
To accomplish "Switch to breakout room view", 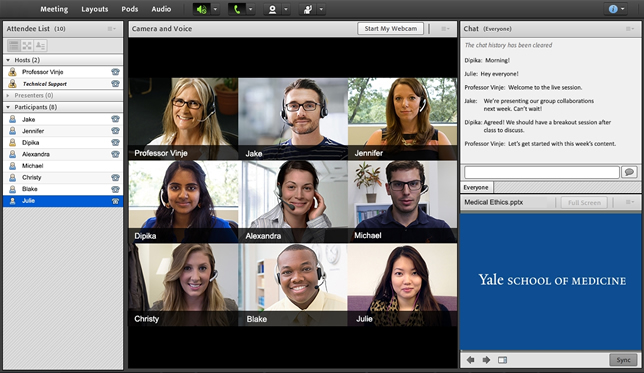I will click(x=27, y=45).
